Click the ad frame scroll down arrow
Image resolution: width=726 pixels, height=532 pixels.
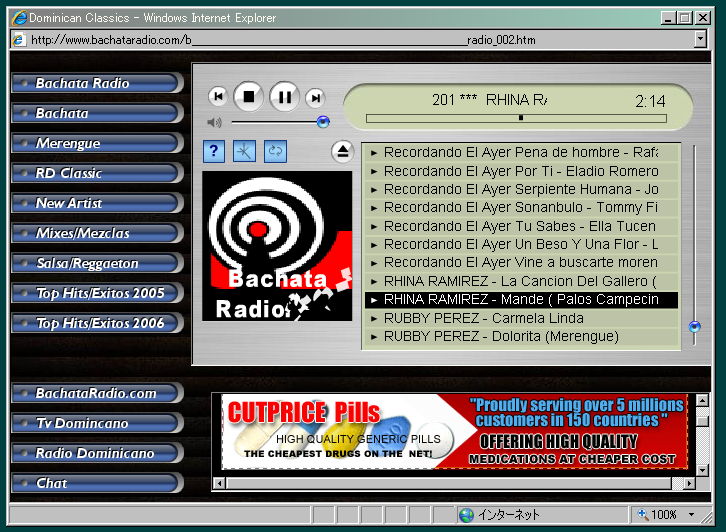702,471
